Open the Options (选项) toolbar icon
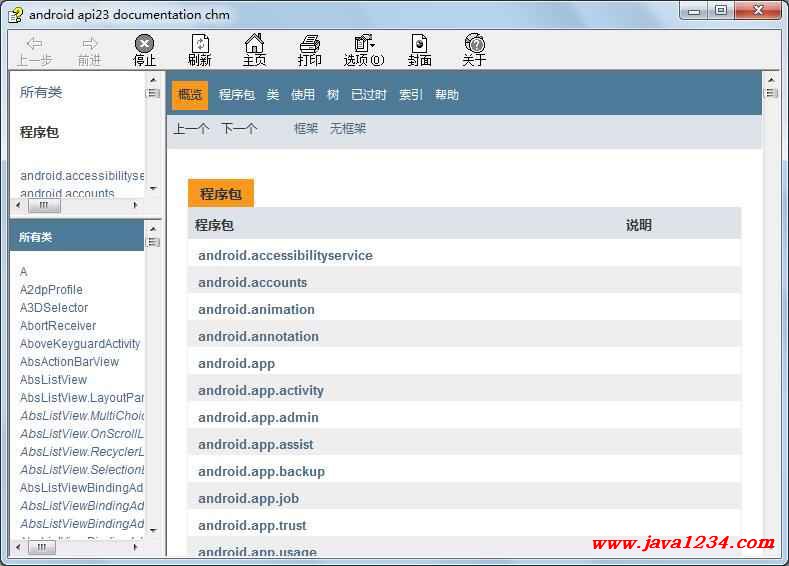 point(364,44)
